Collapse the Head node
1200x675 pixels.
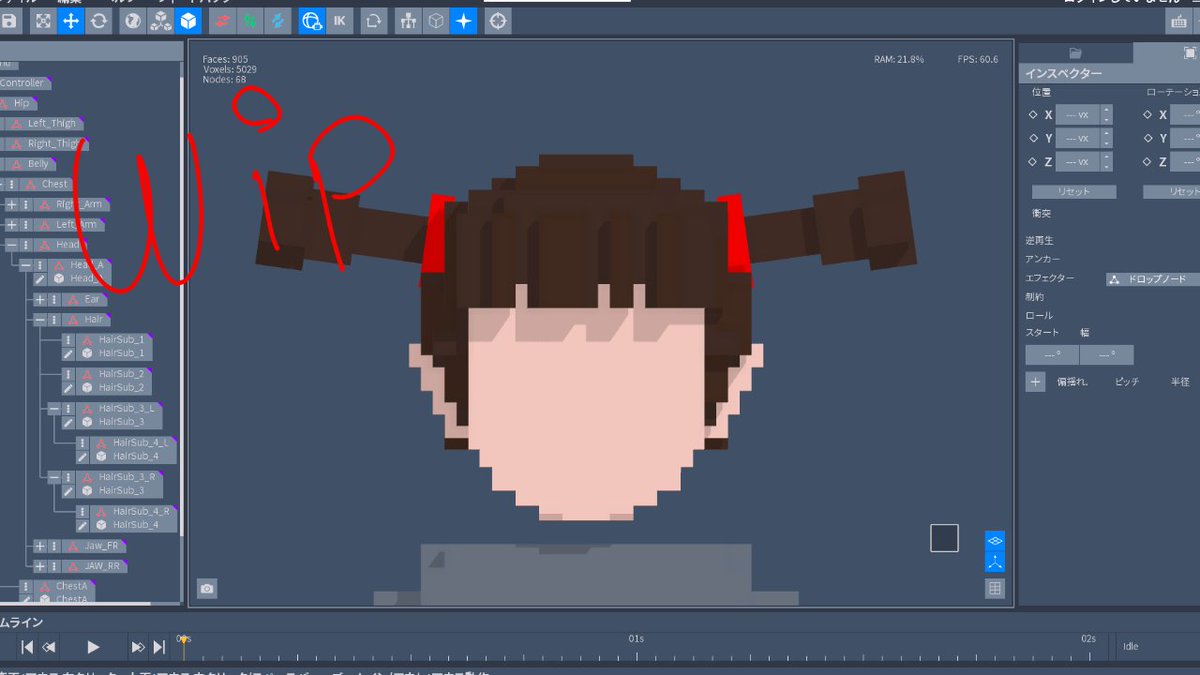[12, 245]
